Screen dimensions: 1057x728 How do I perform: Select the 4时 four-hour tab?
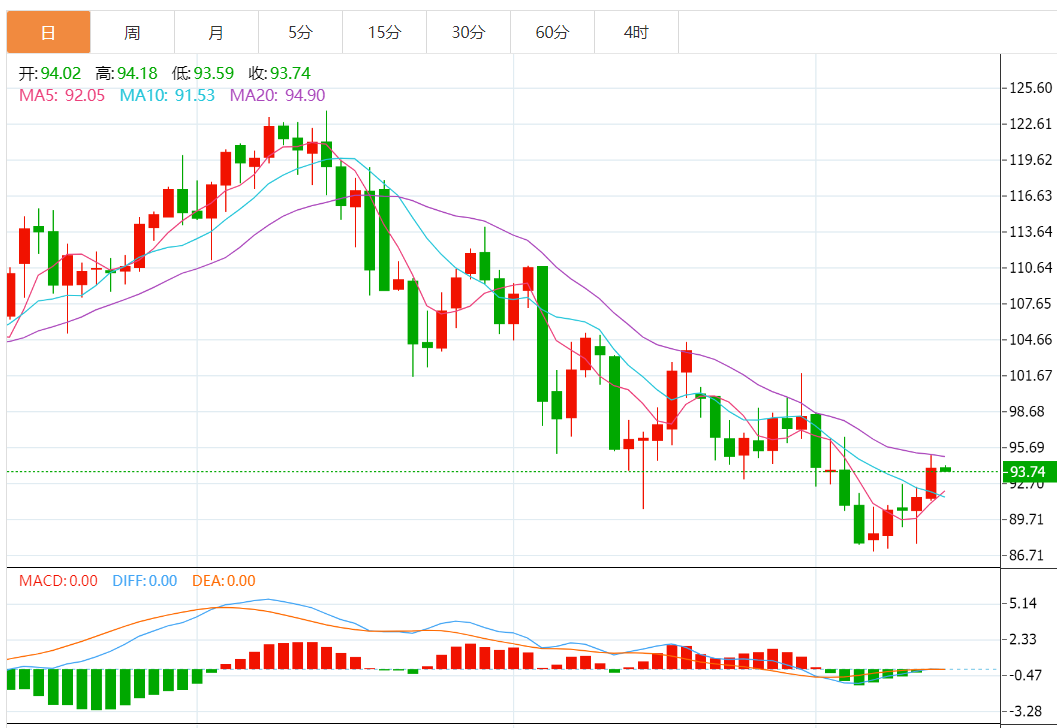tap(636, 32)
